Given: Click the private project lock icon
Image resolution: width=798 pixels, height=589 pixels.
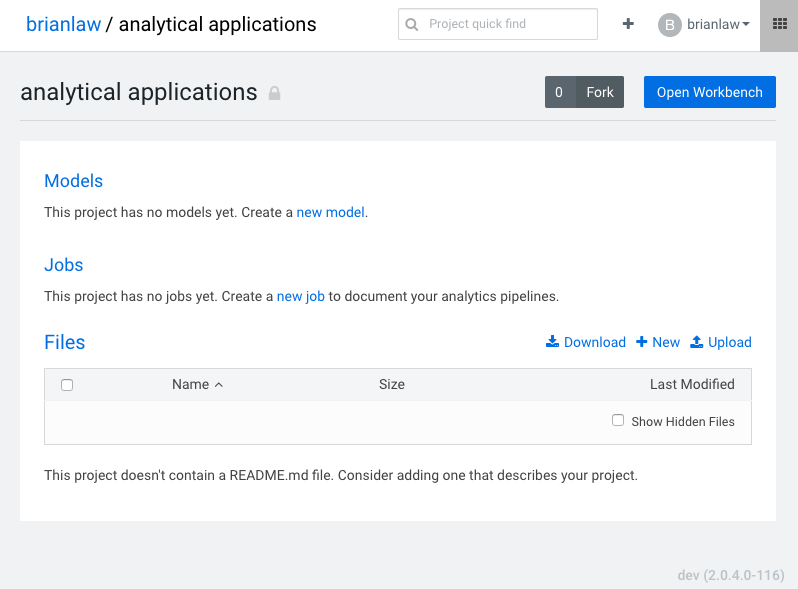Looking at the screenshot, I should point(274,93).
